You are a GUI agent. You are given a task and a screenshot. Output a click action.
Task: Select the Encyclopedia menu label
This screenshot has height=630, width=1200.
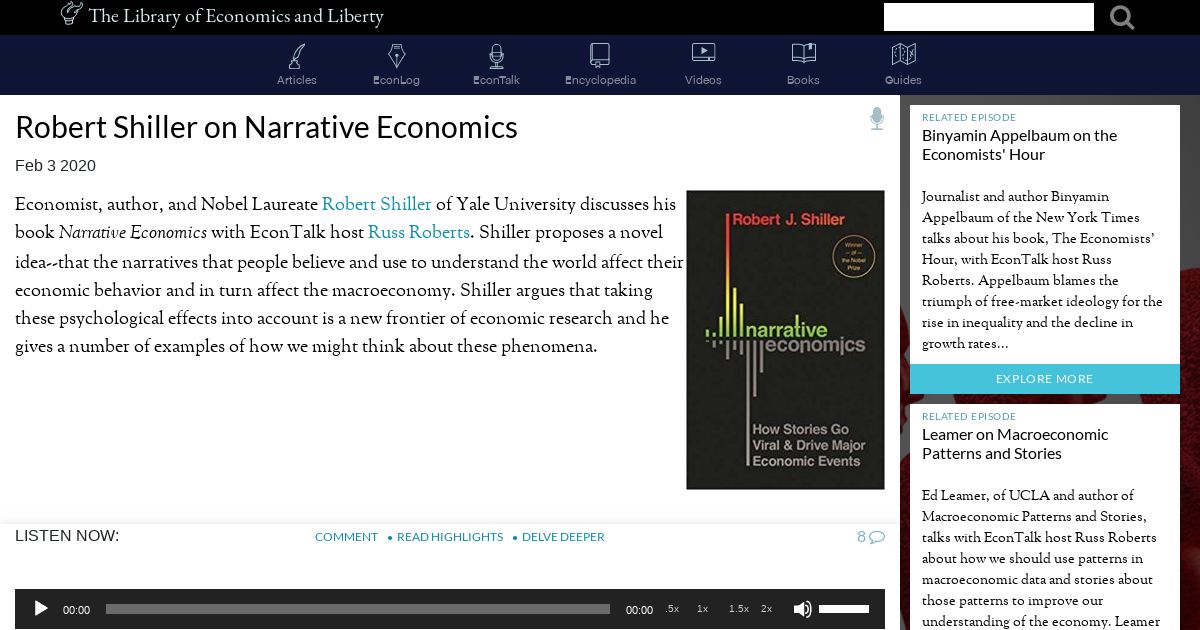(600, 80)
